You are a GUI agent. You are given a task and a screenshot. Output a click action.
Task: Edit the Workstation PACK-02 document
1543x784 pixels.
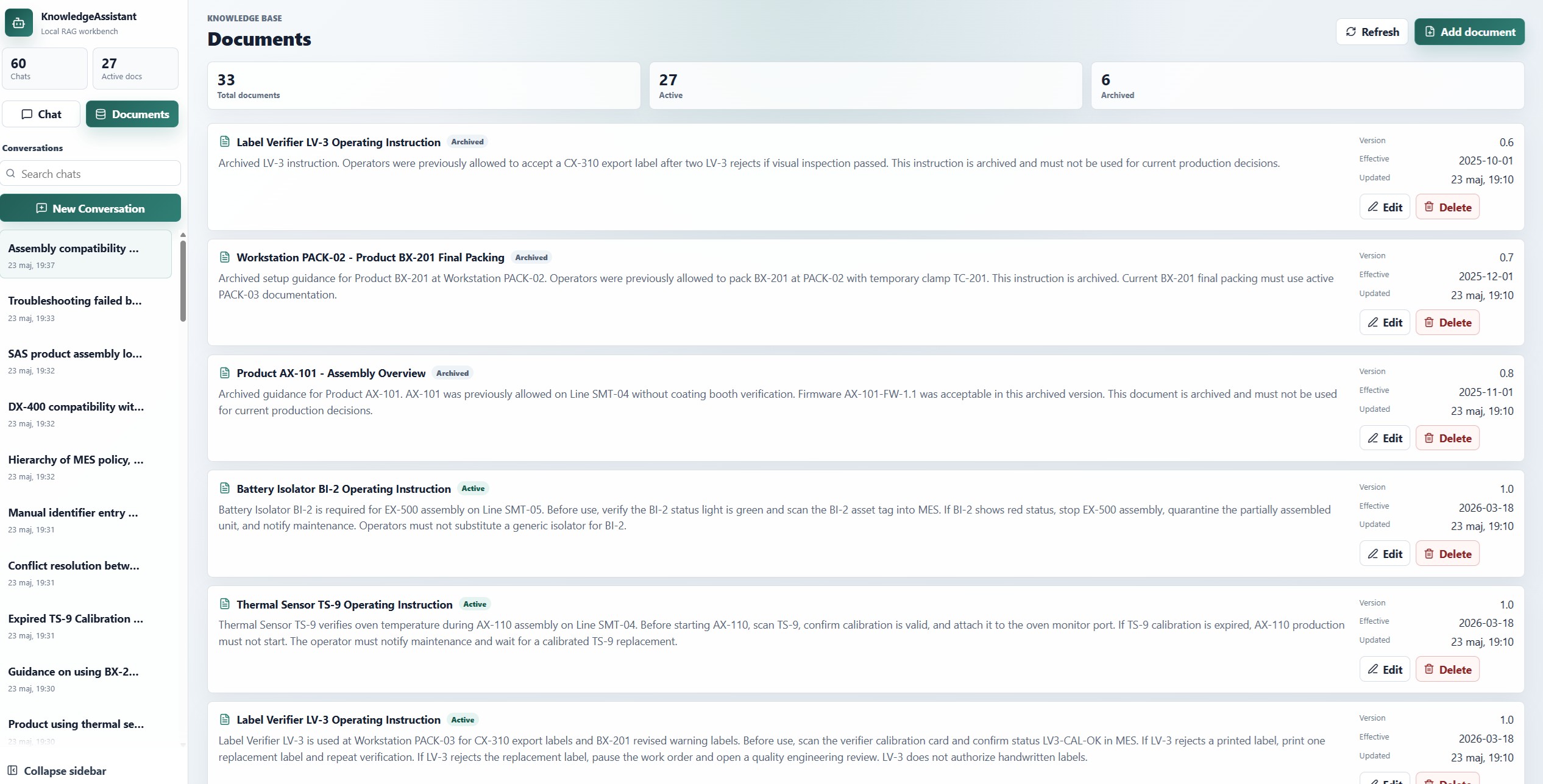[1385, 322]
